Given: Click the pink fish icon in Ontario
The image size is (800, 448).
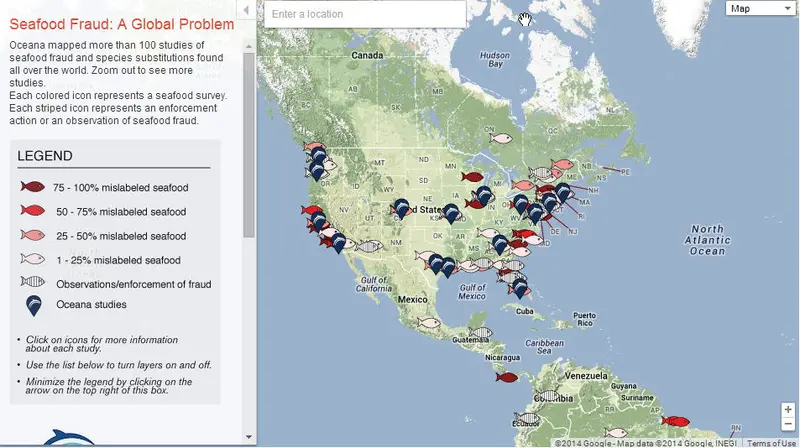Looking at the screenshot, I should (x=501, y=138).
